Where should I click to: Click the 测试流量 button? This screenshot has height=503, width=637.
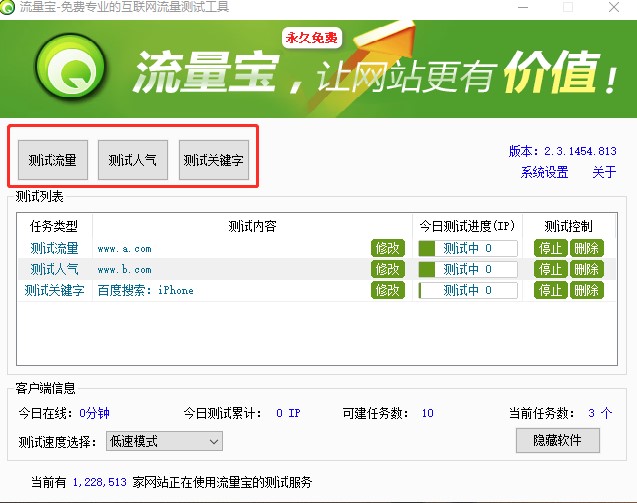pyautogui.click(x=53, y=160)
